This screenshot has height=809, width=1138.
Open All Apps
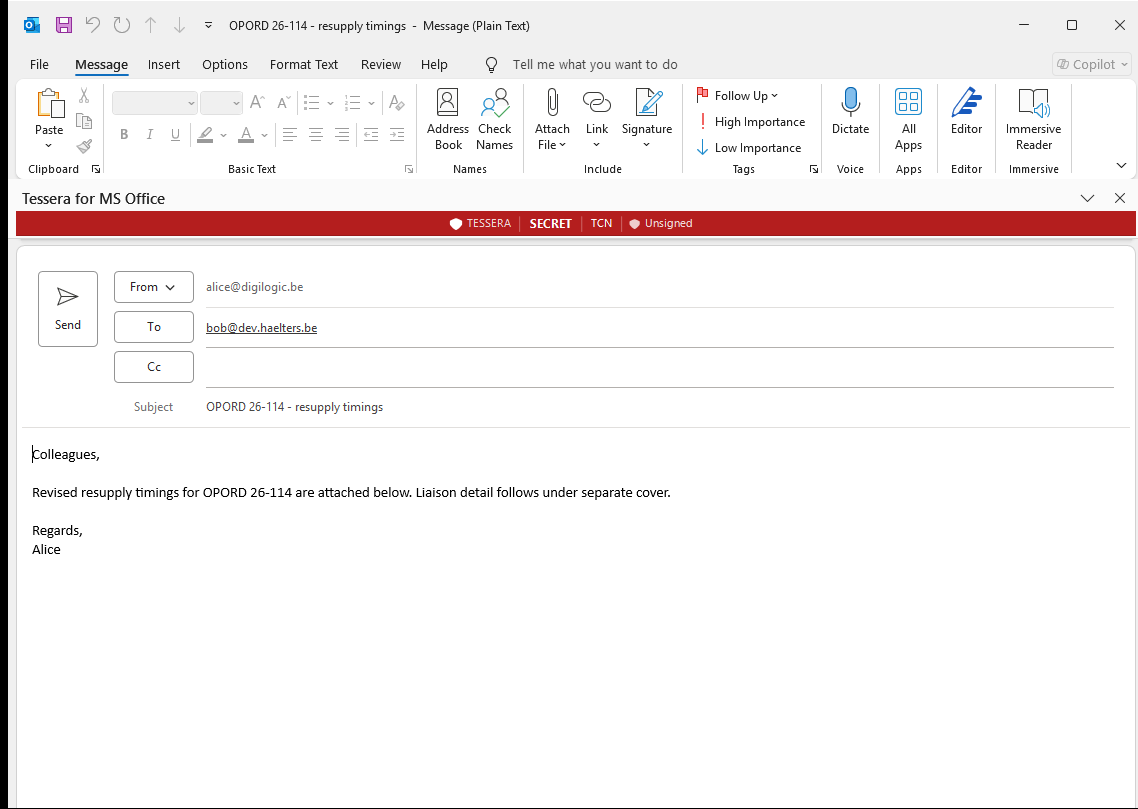(908, 120)
